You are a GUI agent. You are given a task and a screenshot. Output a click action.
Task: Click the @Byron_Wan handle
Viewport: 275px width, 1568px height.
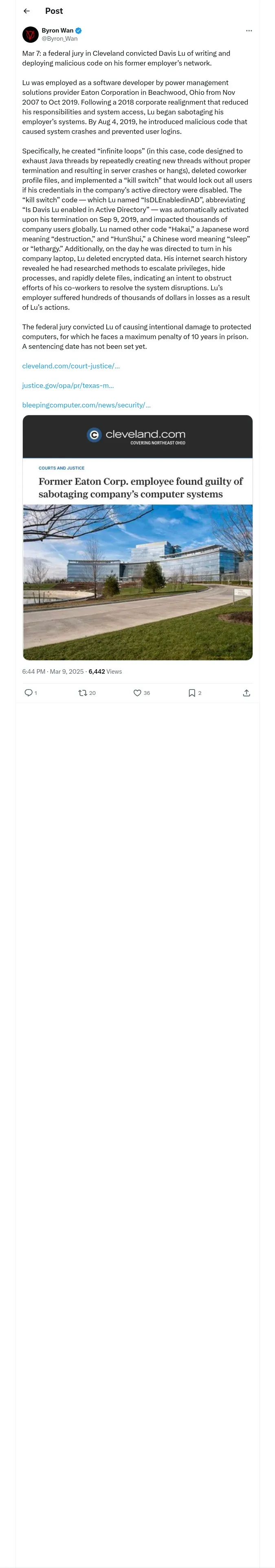click(x=59, y=38)
